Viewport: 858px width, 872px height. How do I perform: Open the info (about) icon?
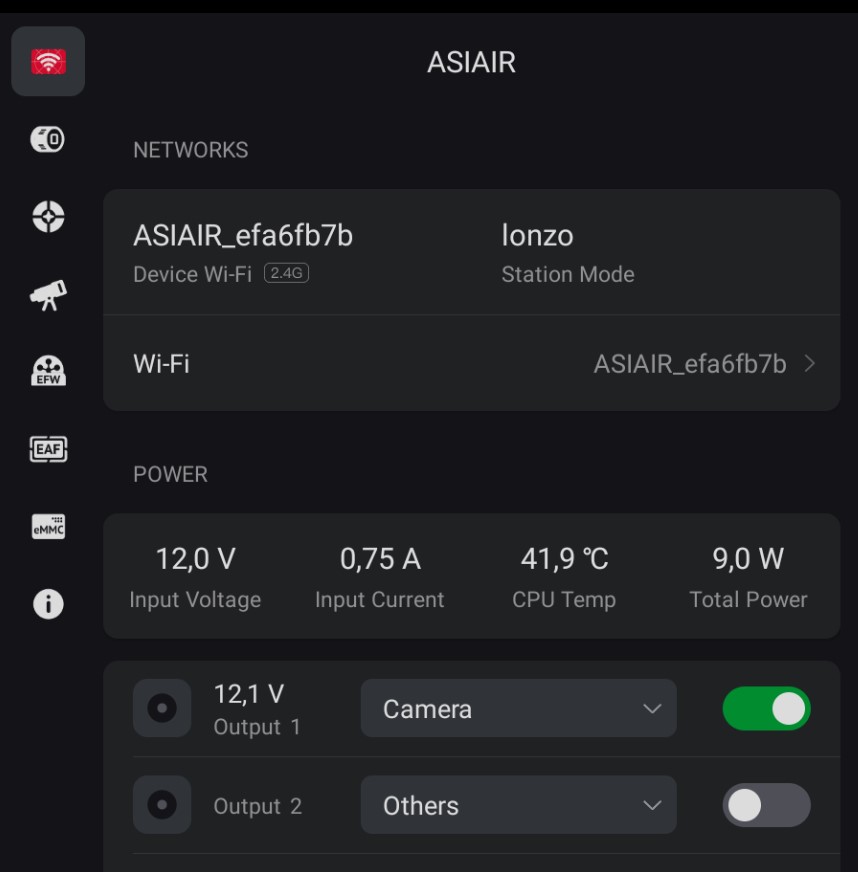coord(48,604)
